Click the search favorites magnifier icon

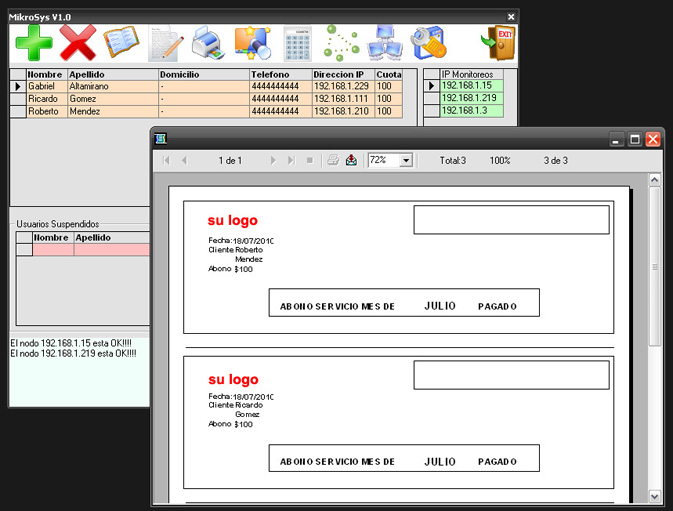253,43
